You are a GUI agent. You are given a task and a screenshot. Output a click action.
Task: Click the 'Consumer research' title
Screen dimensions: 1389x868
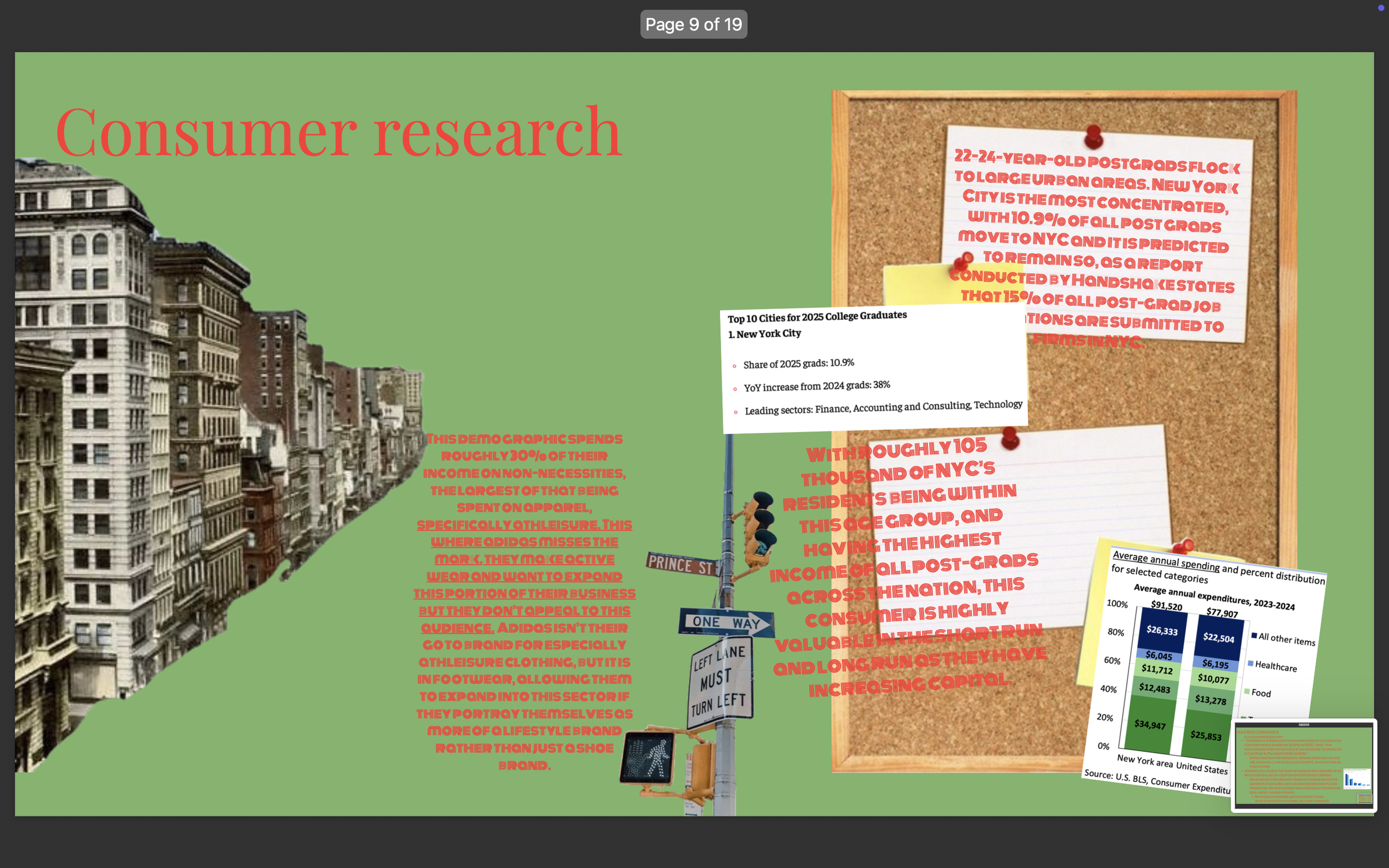339,132
